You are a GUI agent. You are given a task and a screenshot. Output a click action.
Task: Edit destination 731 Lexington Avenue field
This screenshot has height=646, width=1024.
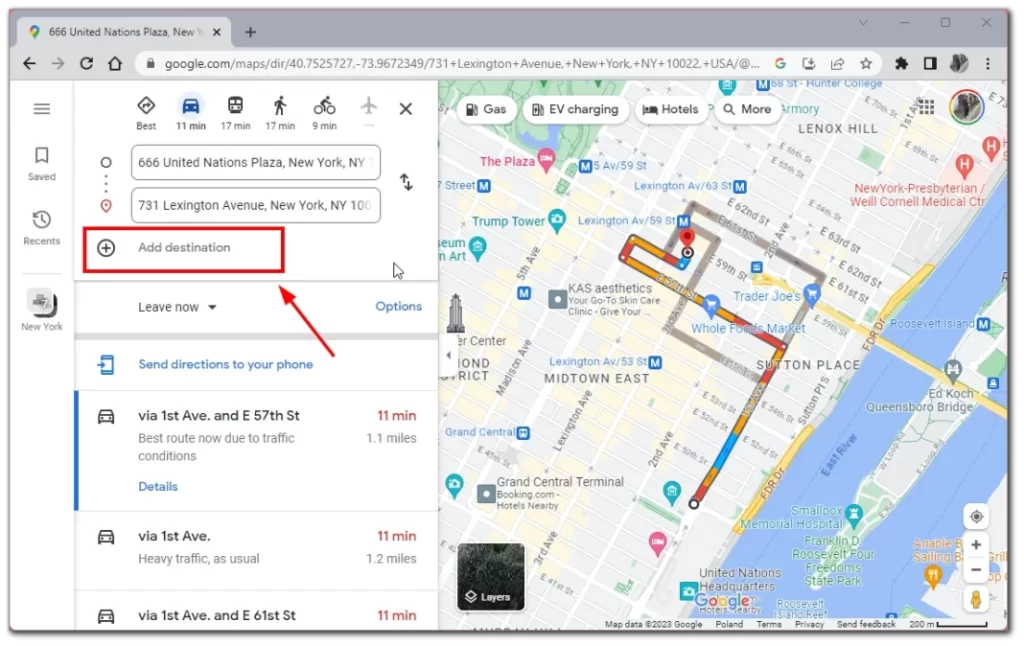[255, 205]
